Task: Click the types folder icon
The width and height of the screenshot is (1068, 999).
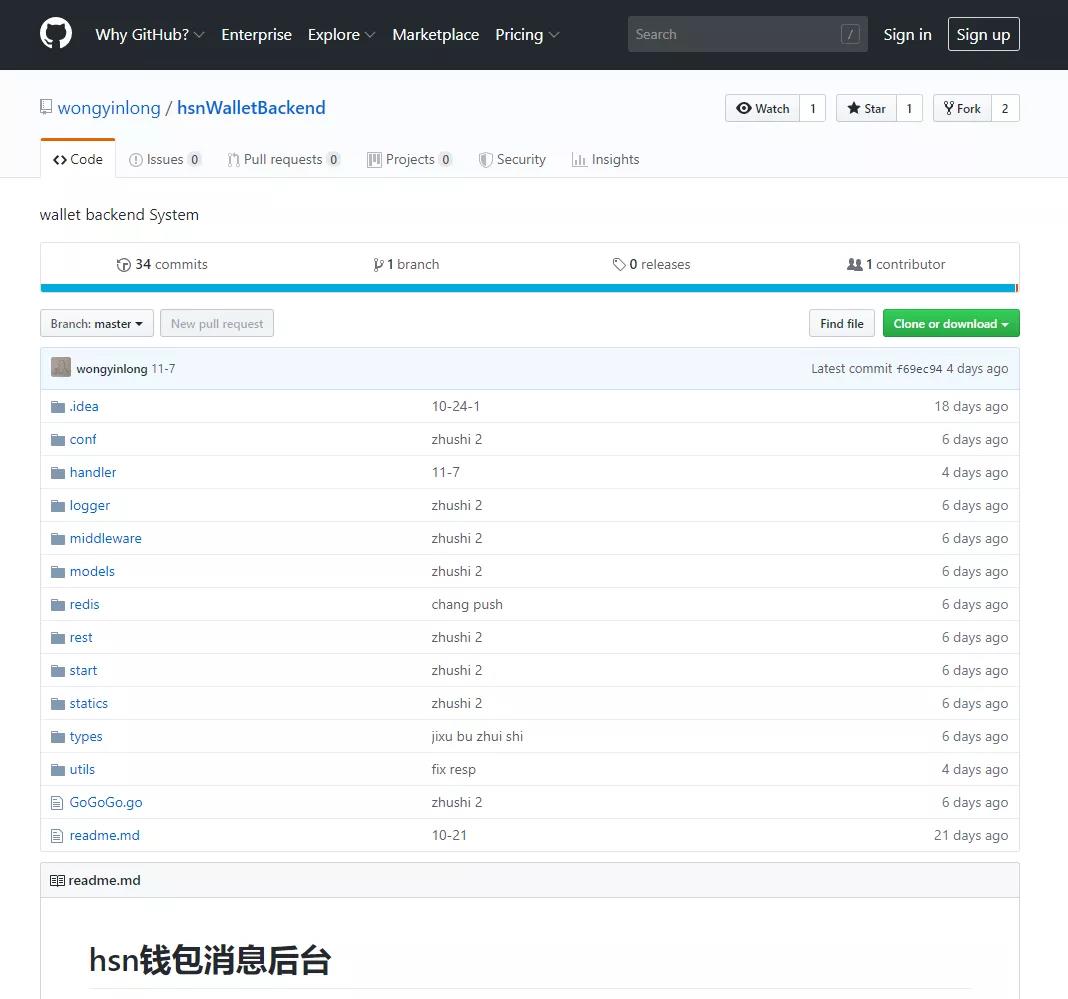Action: [x=58, y=738]
